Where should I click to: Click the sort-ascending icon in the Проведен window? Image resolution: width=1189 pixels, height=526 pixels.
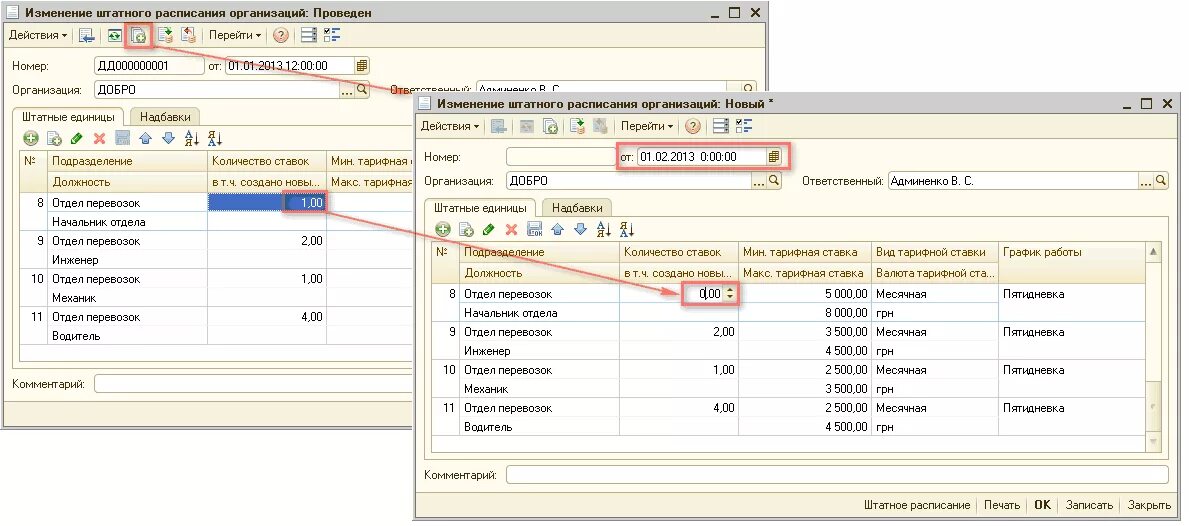coord(192,139)
